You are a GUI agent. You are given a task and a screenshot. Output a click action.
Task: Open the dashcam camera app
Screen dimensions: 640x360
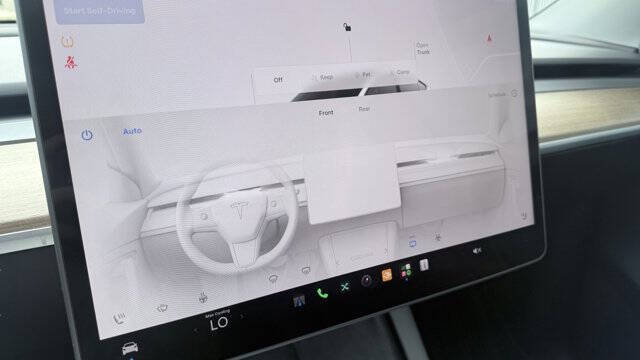(367, 281)
